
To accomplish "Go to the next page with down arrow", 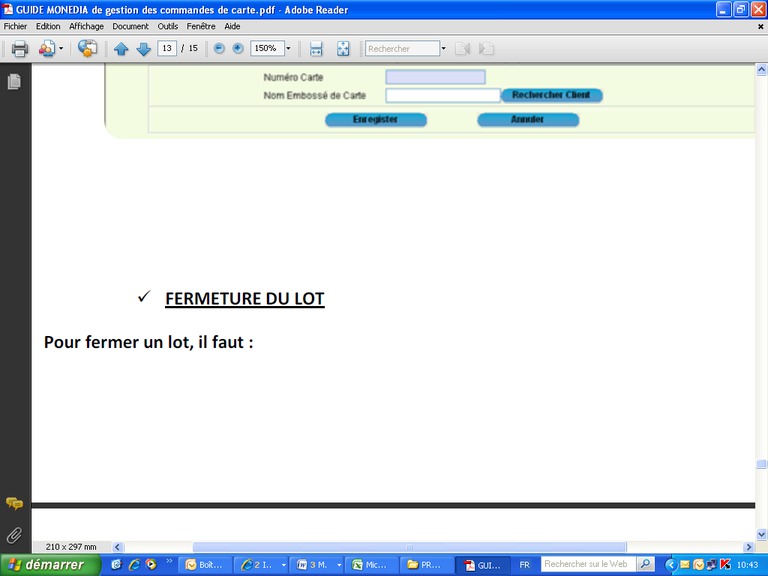I will click(143, 48).
